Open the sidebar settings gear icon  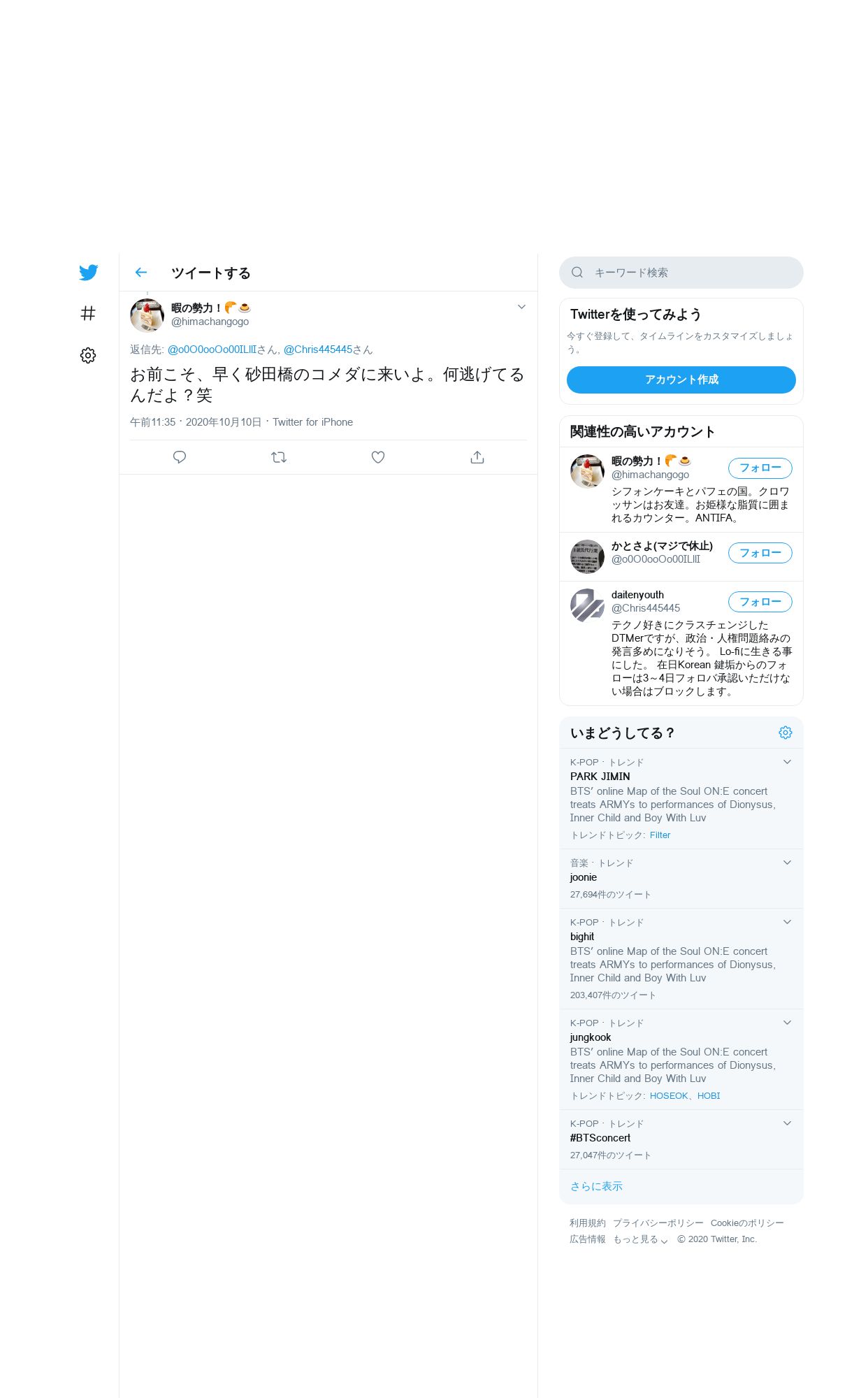tap(88, 355)
